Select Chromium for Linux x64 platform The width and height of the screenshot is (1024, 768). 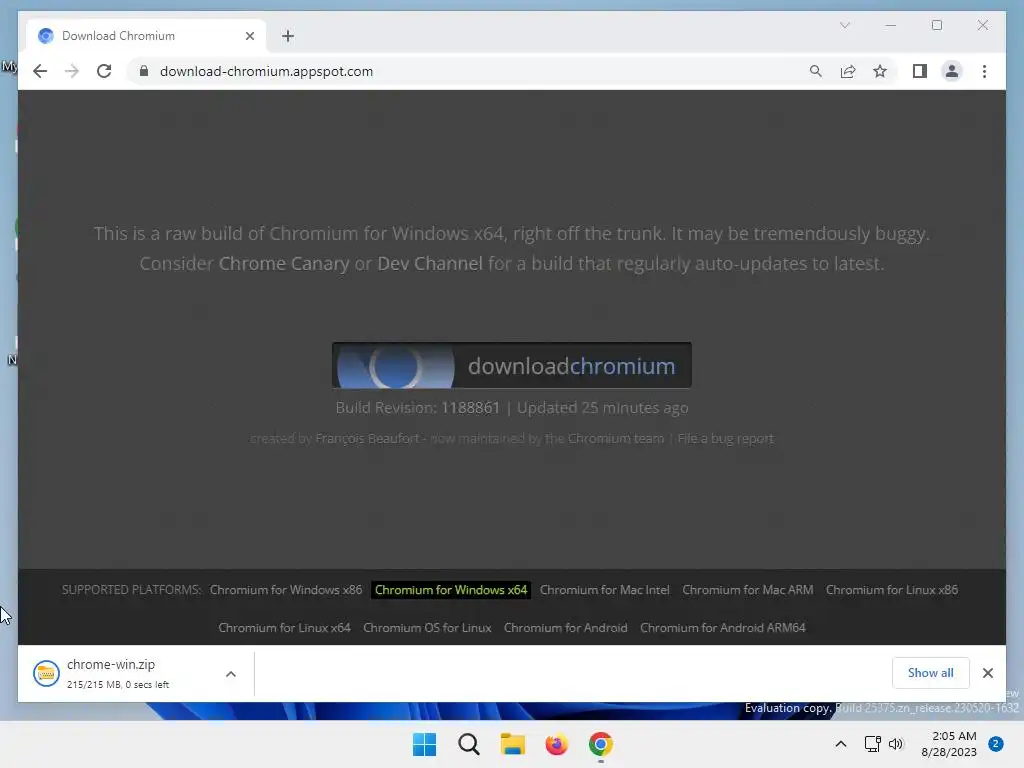click(284, 628)
